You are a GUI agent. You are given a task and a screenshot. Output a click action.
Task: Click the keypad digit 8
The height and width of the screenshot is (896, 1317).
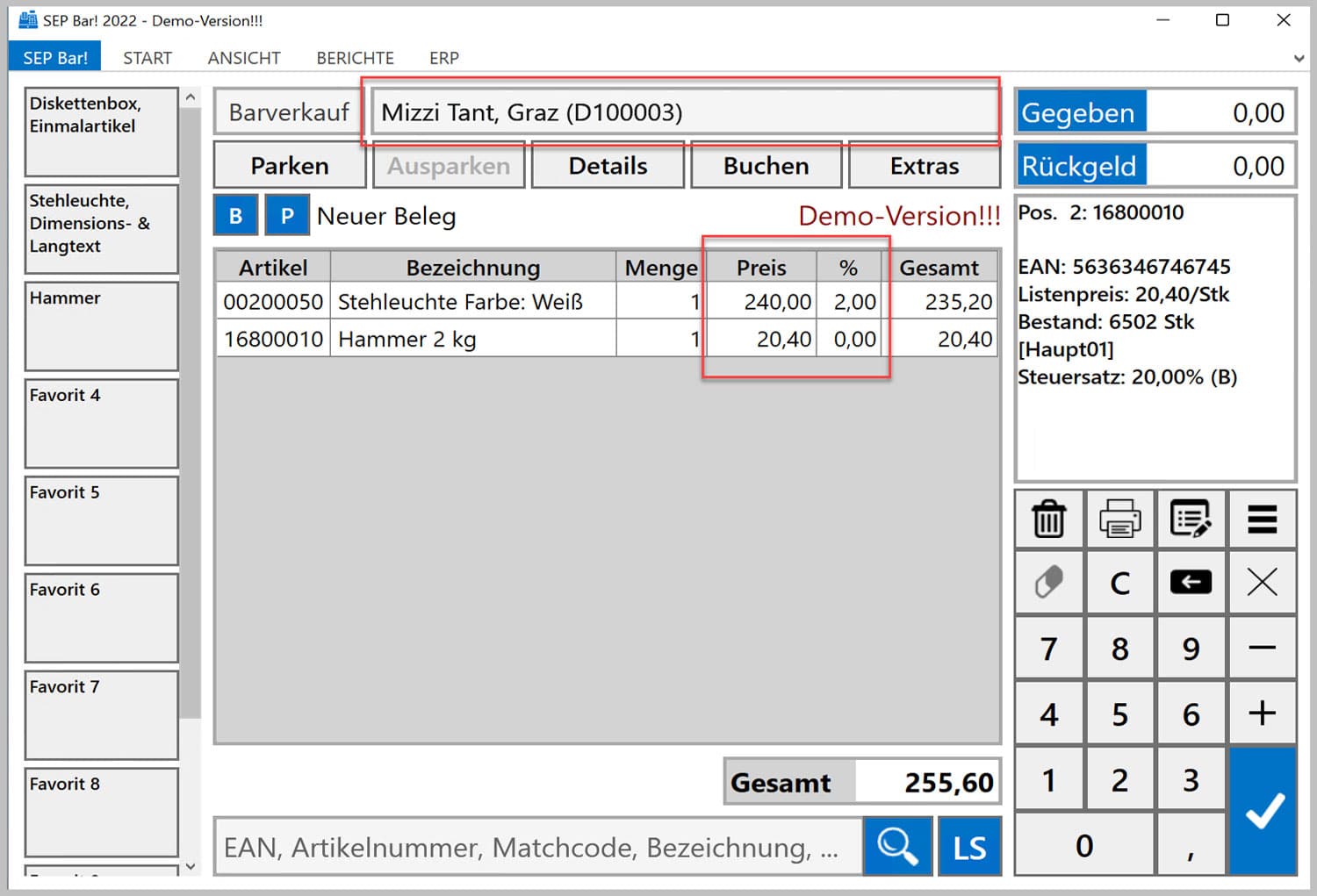pos(1120,648)
